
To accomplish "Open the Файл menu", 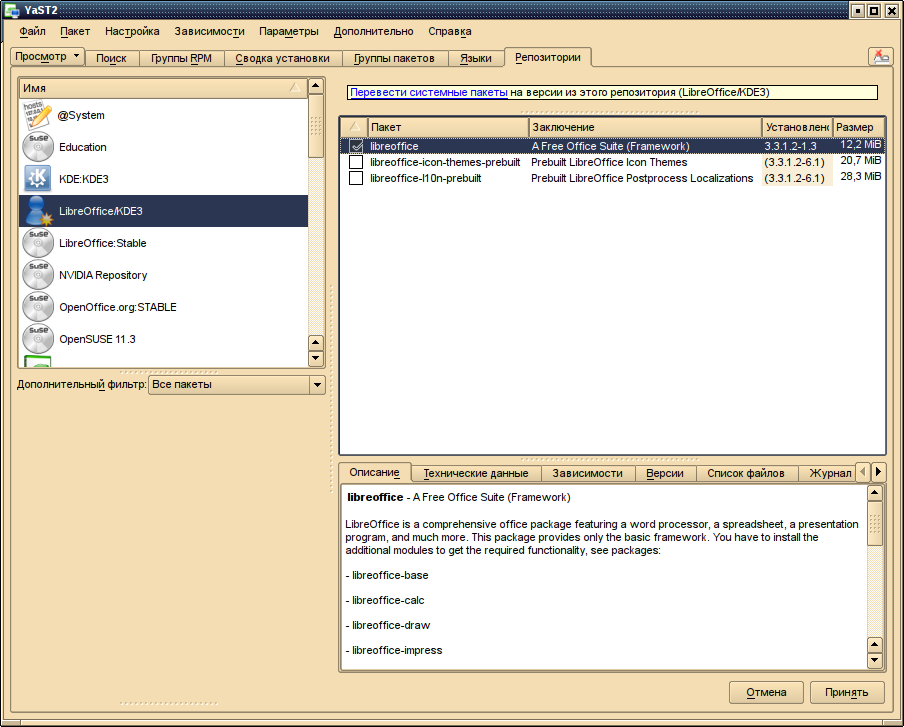I will coord(32,31).
